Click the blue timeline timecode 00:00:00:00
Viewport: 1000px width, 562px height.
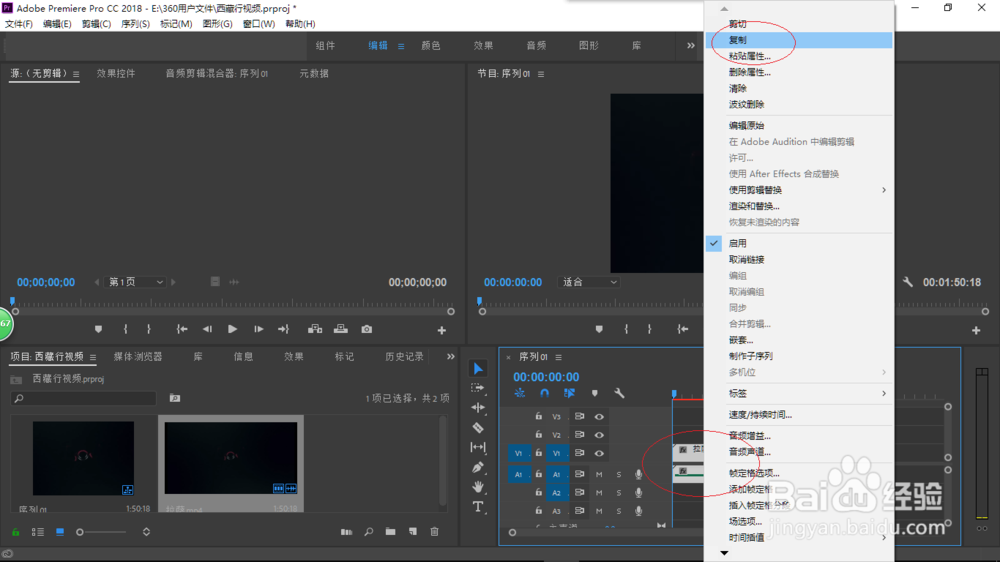(546, 377)
